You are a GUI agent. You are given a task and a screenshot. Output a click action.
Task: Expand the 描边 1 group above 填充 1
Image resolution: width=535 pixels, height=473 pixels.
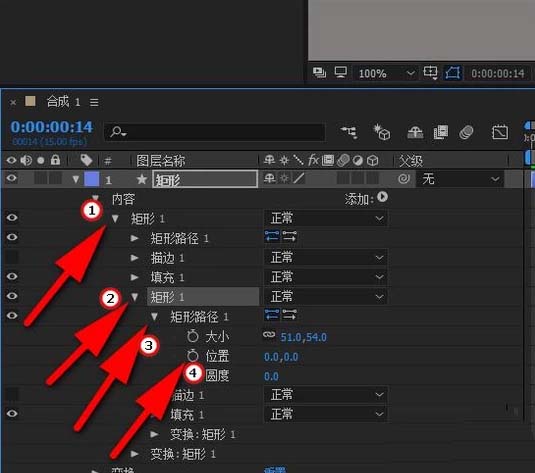[x=135, y=258]
